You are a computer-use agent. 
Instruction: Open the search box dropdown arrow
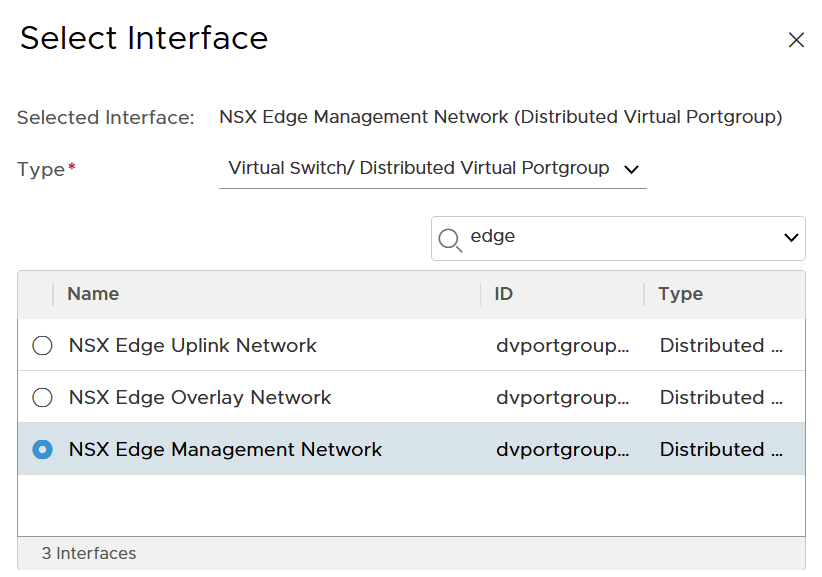coord(791,238)
